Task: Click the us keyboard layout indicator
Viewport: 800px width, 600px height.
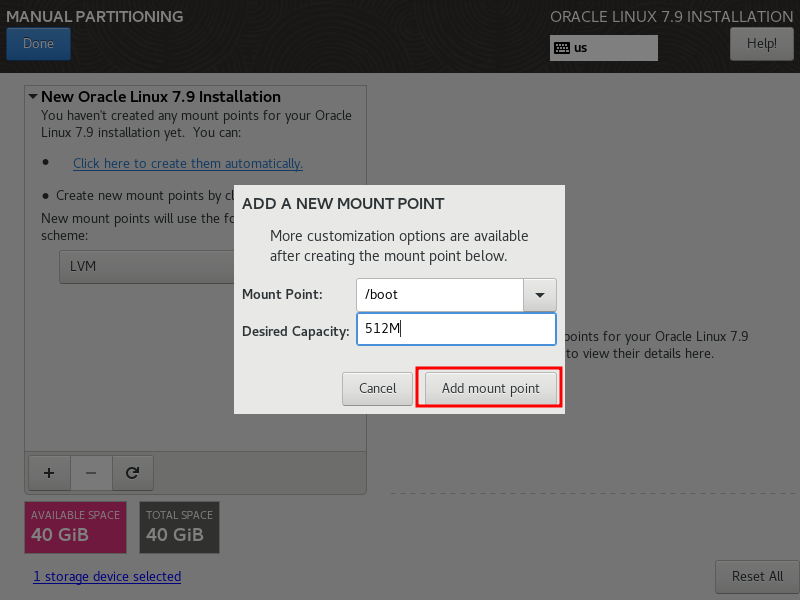Action: pos(604,48)
